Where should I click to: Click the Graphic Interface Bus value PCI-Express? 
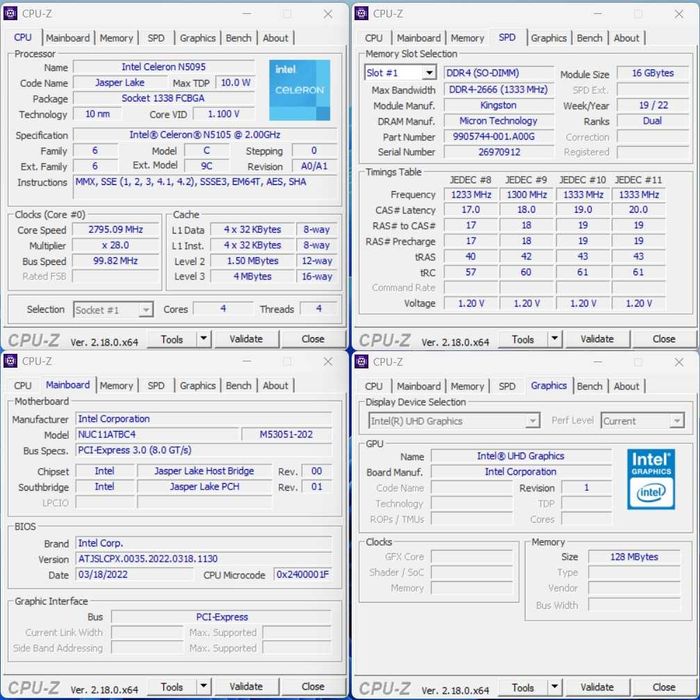pyautogui.click(x=221, y=617)
